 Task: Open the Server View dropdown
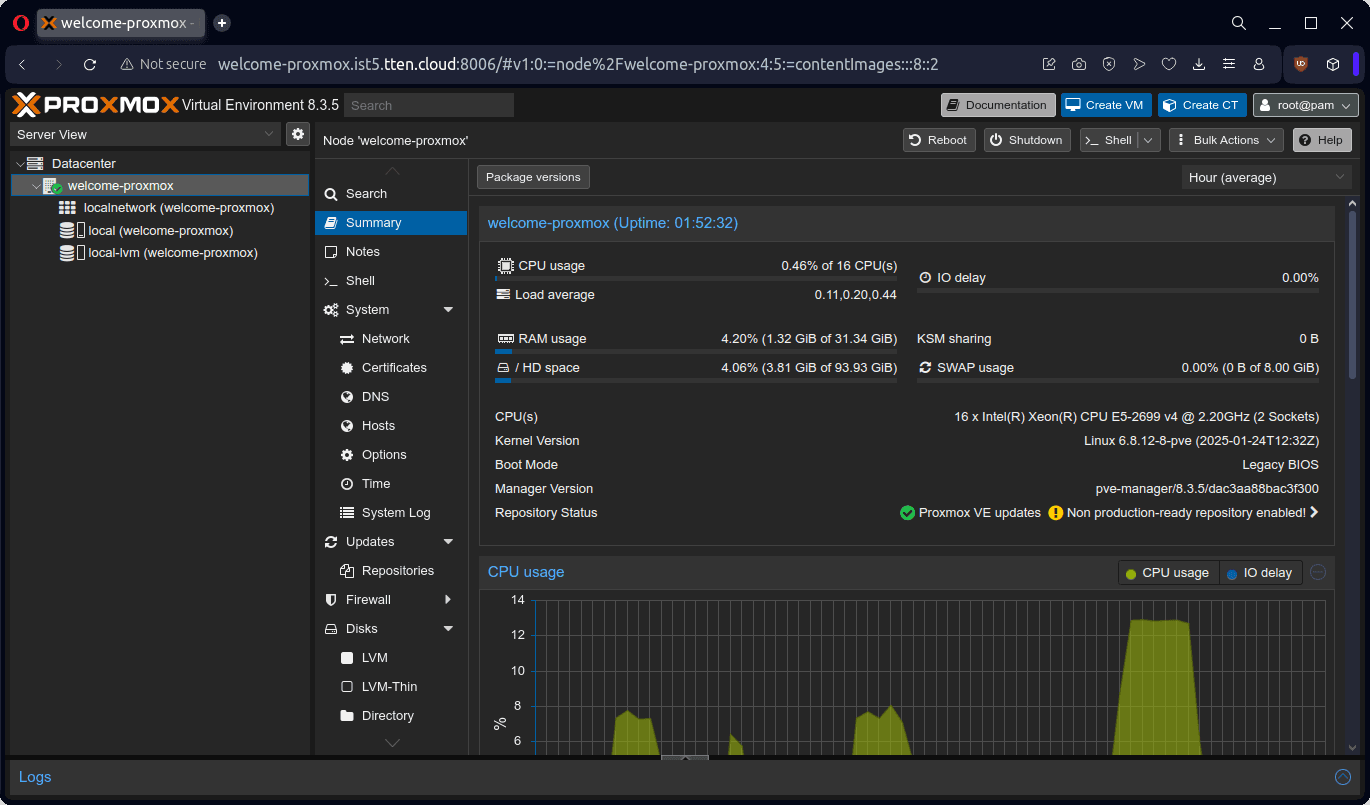[145, 134]
